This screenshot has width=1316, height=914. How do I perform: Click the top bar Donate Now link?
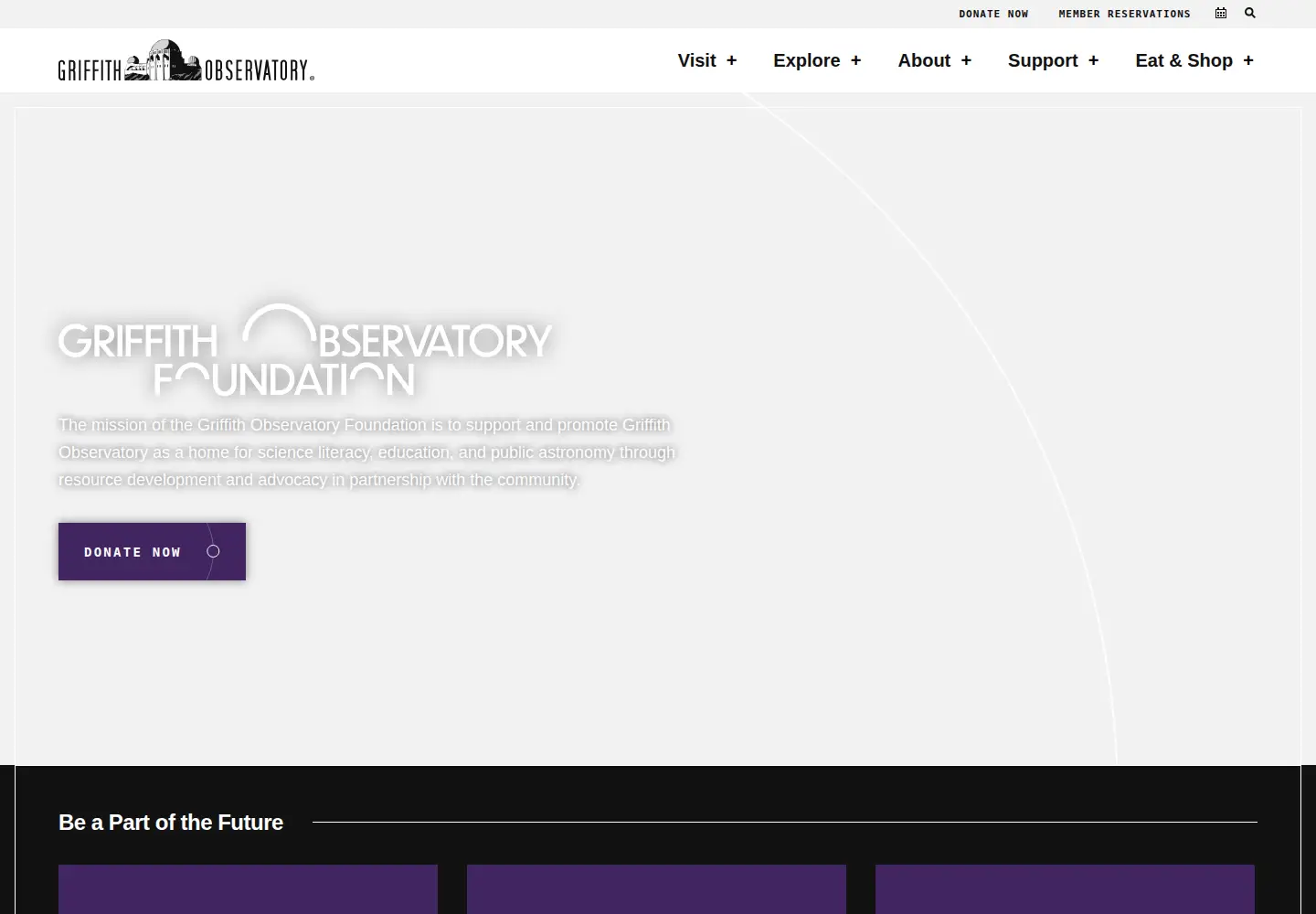(x=993, y=14)
